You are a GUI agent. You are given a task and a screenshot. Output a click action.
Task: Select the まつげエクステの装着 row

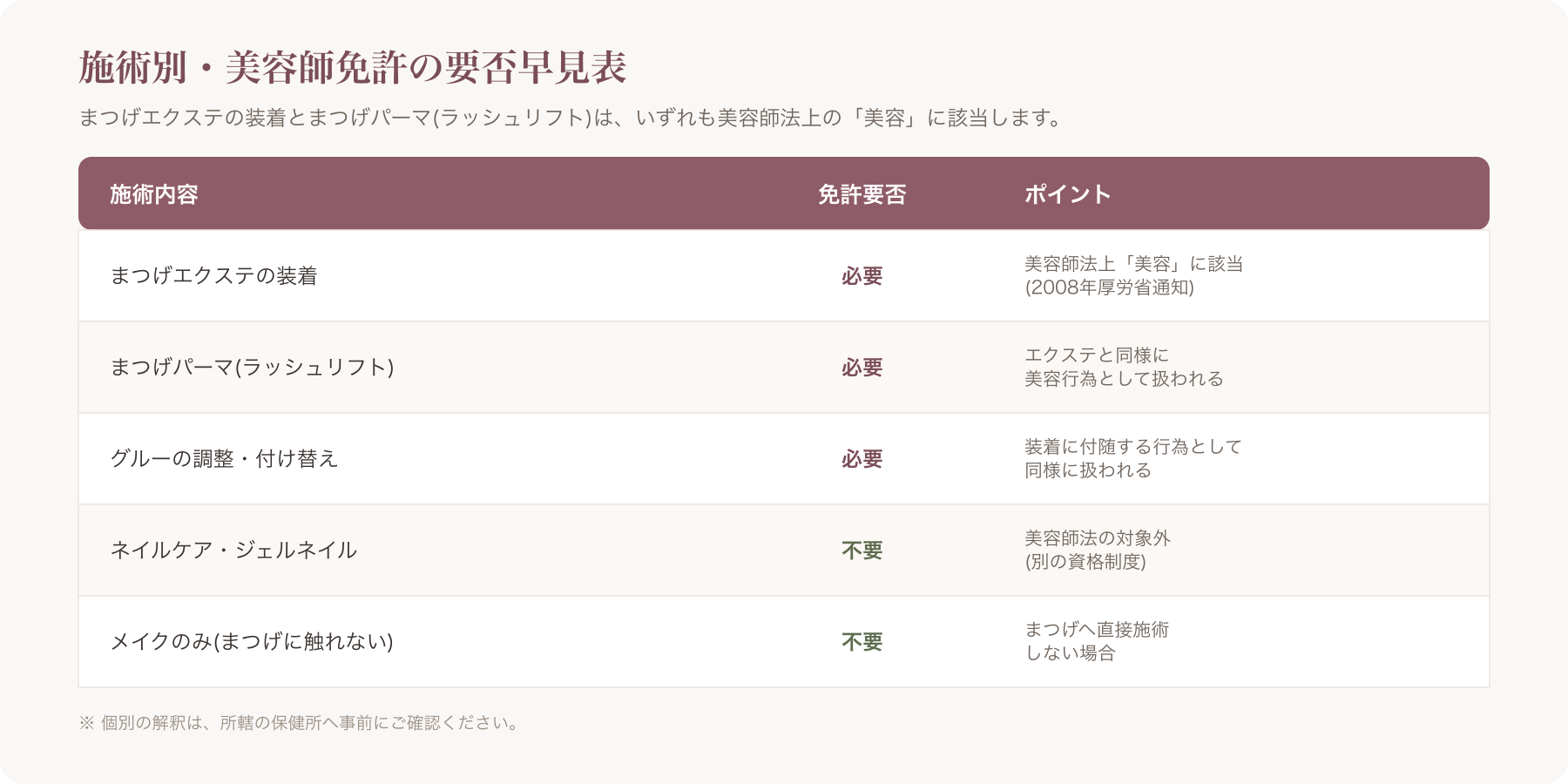[x=784, y=276]
